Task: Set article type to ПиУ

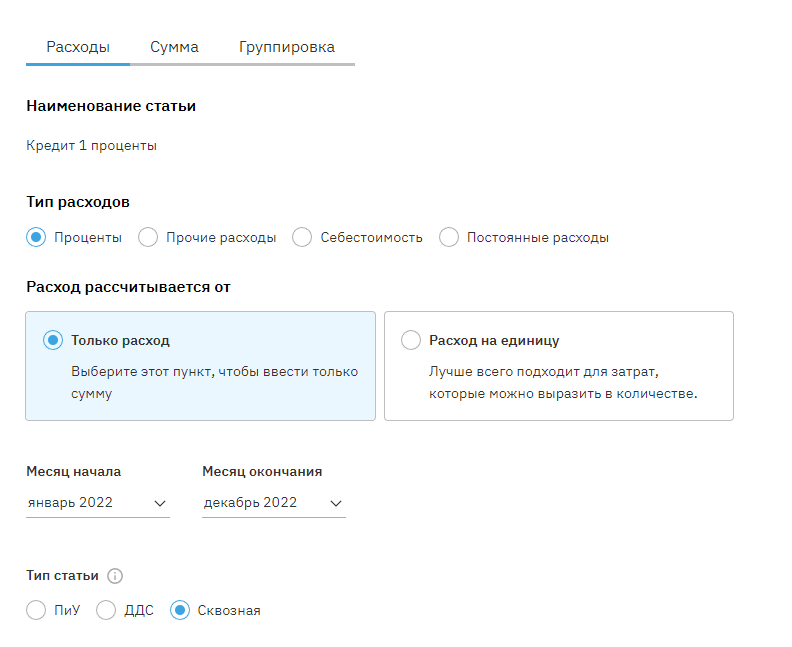Action: click(x=37, y=610)
